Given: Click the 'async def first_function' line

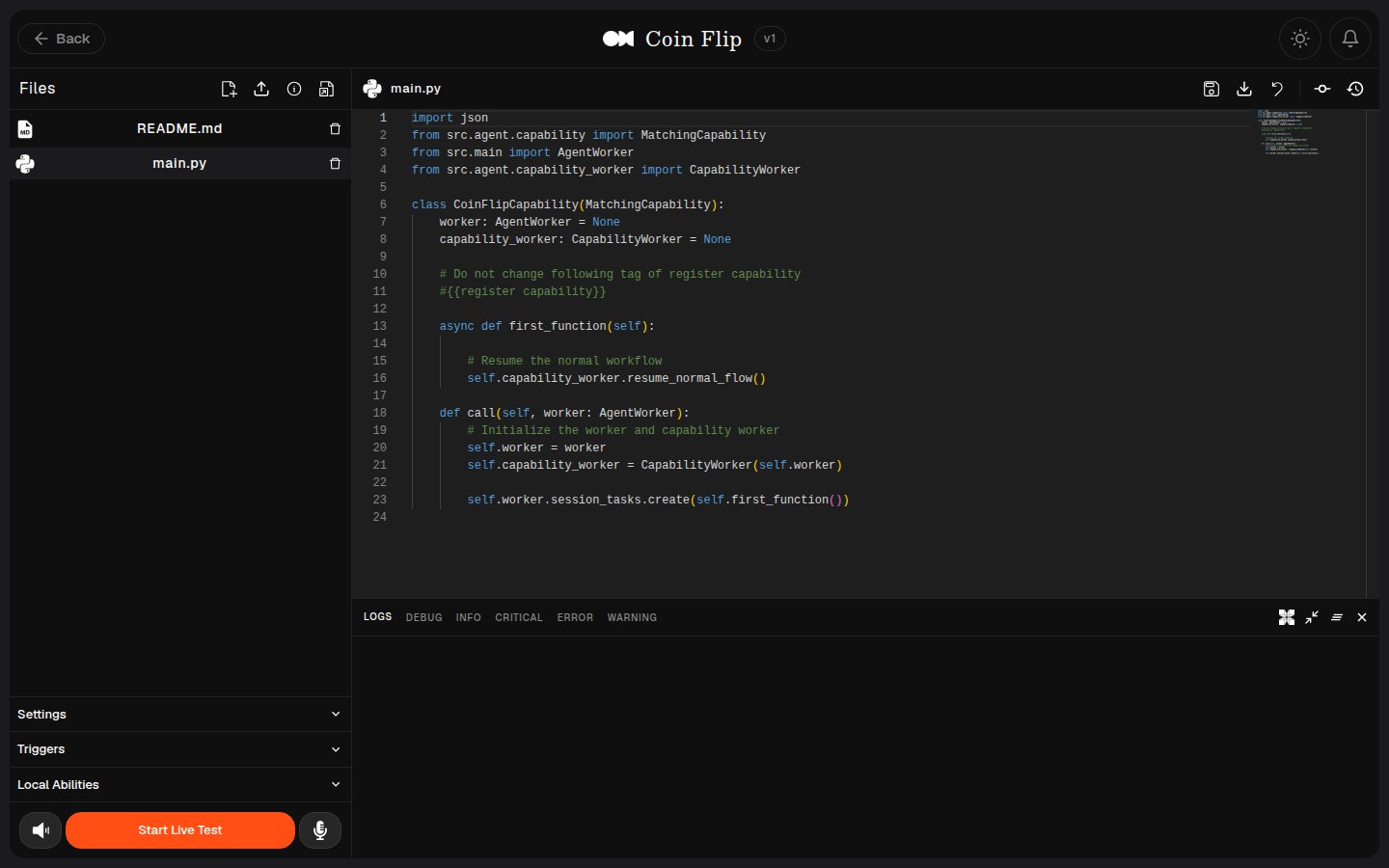Looking at the screenshot, I should coord(547,326).
